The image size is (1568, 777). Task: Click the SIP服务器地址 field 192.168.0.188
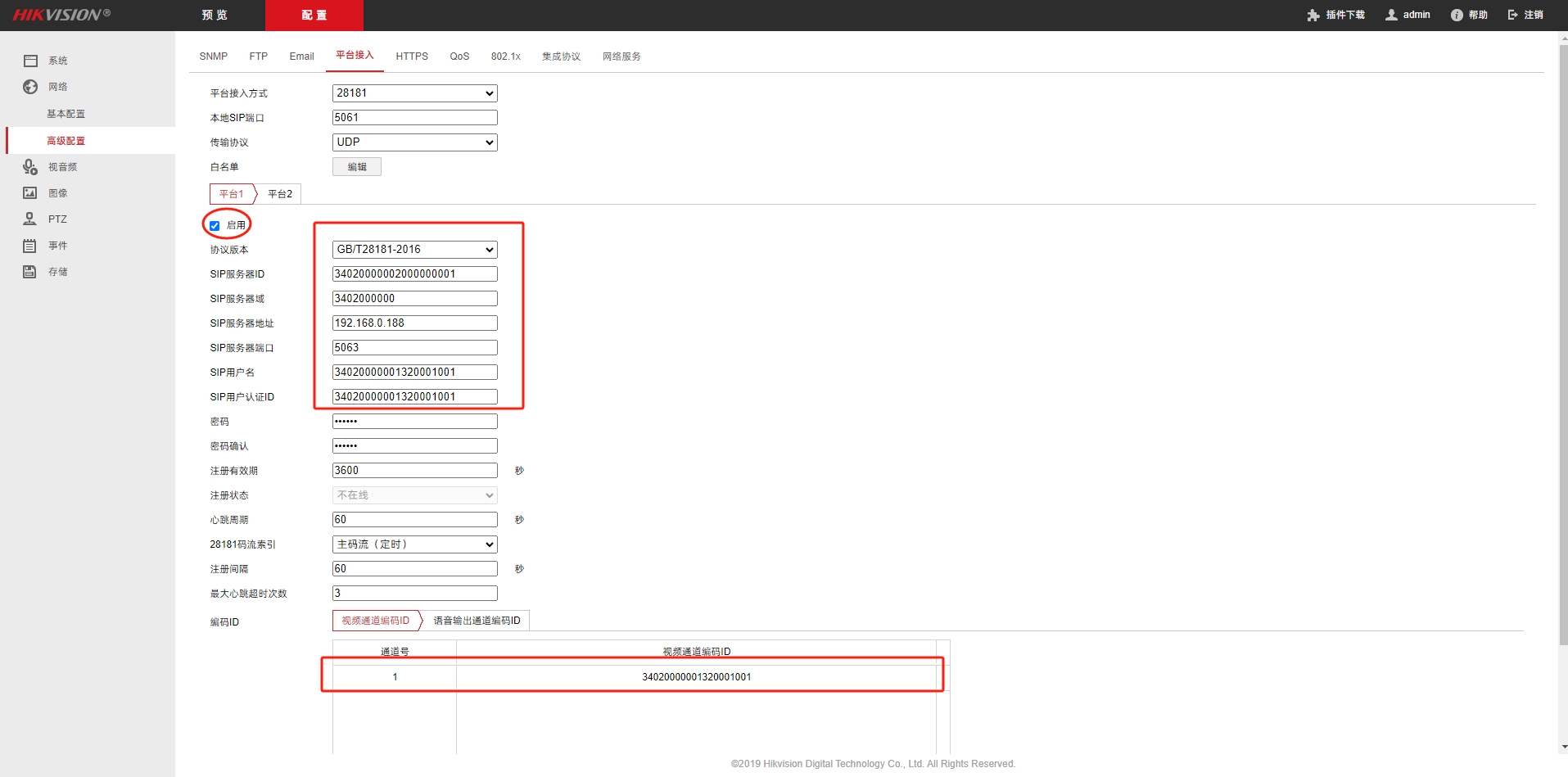pos(415,323)
